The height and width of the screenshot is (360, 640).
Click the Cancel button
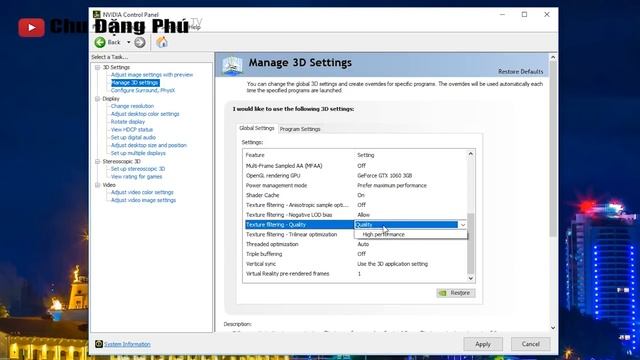(x=530, y=344)
